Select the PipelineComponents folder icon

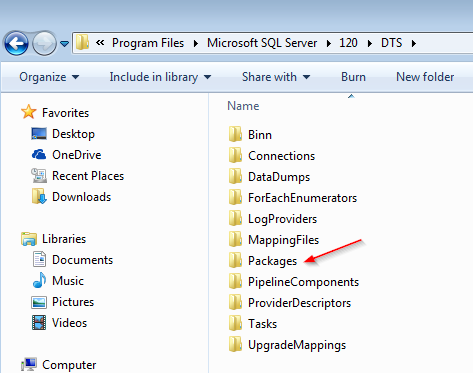(x=235, y=281)
